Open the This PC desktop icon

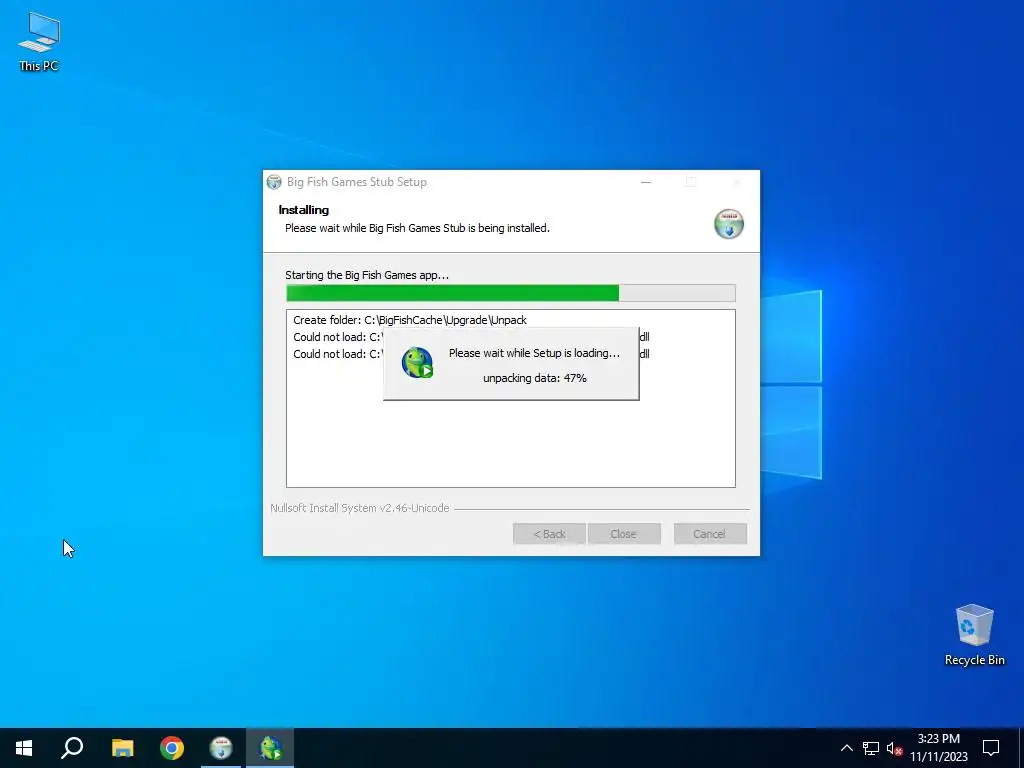tap(39, 42)
